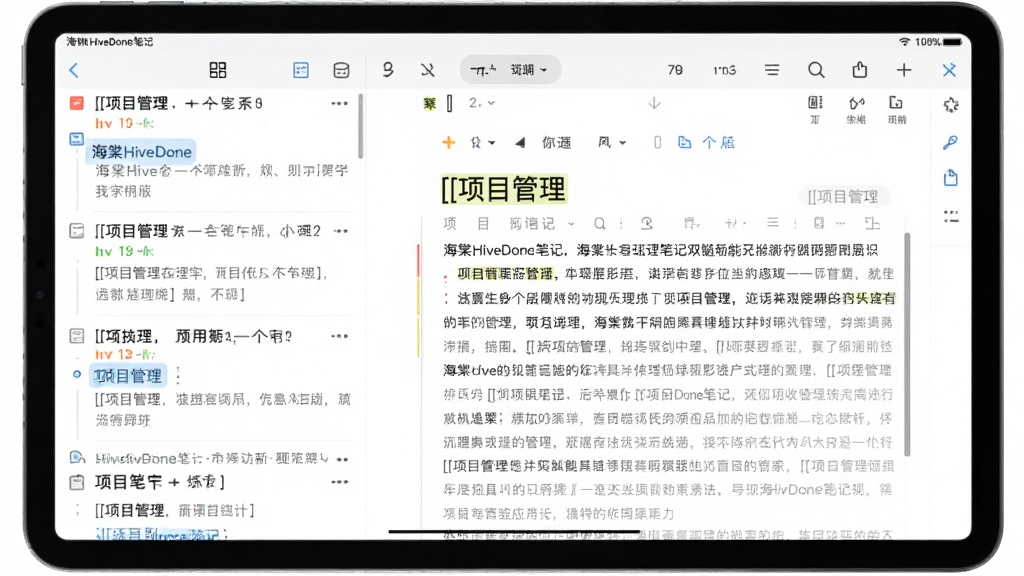Select the highlighted 项目管理 list item

[x=127, y=376]
